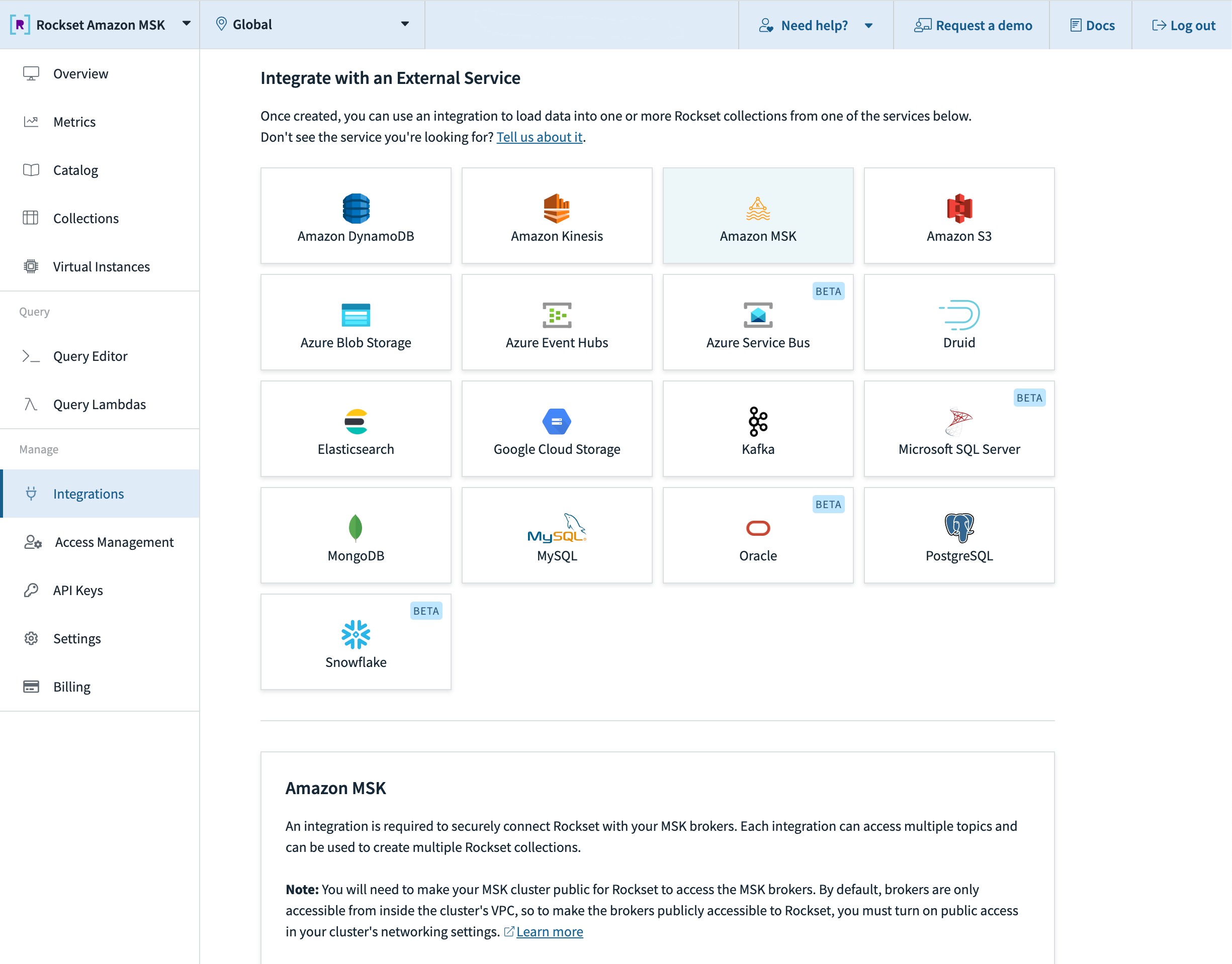Select the Oracle BETA integration card
This screenshot has height=964, width=1232.
(758, 535)
